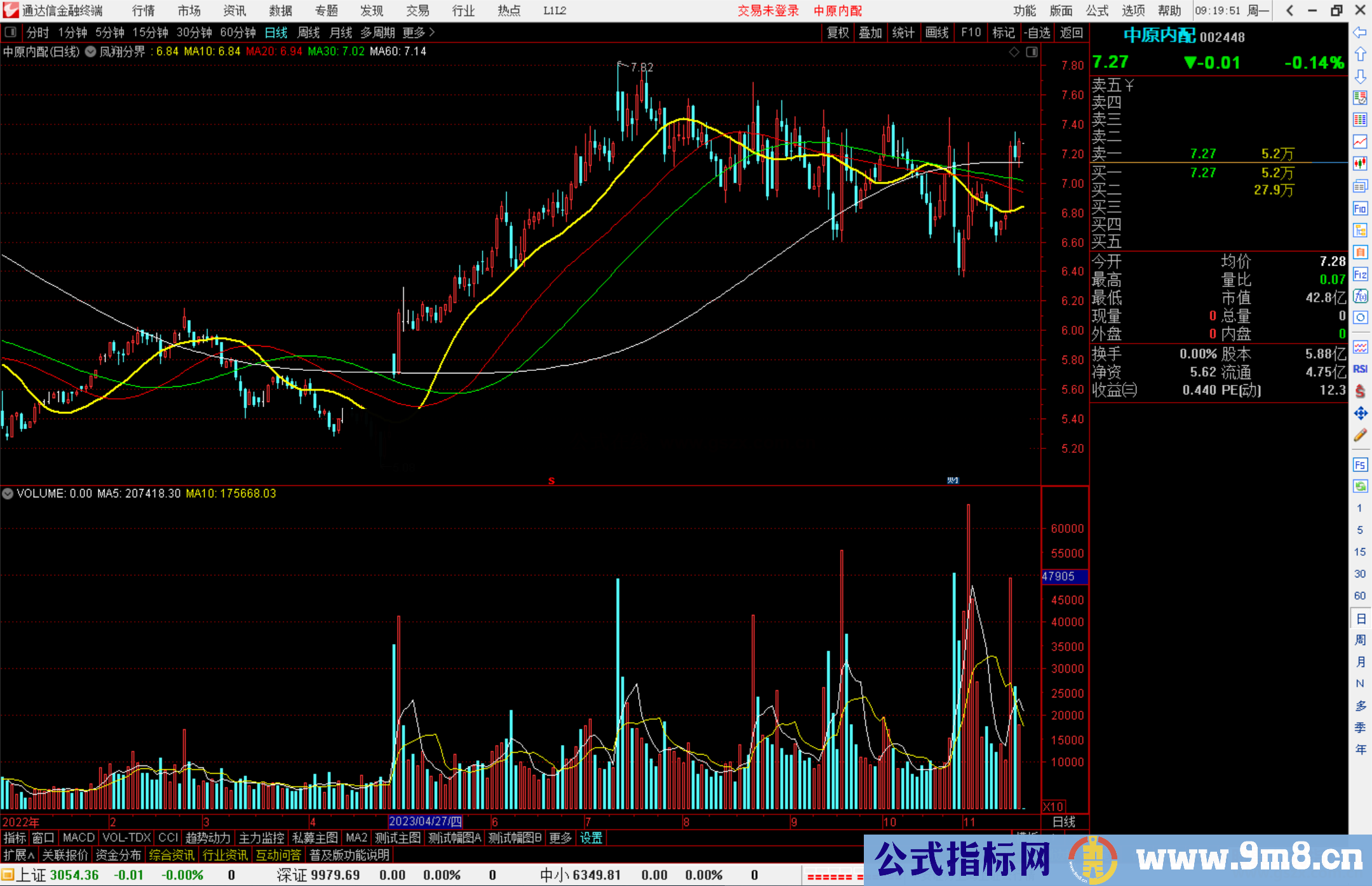Click the red S icon in sidebar
The width and height of the screenshot is (1372, 886).
(x=1360, y=391)
